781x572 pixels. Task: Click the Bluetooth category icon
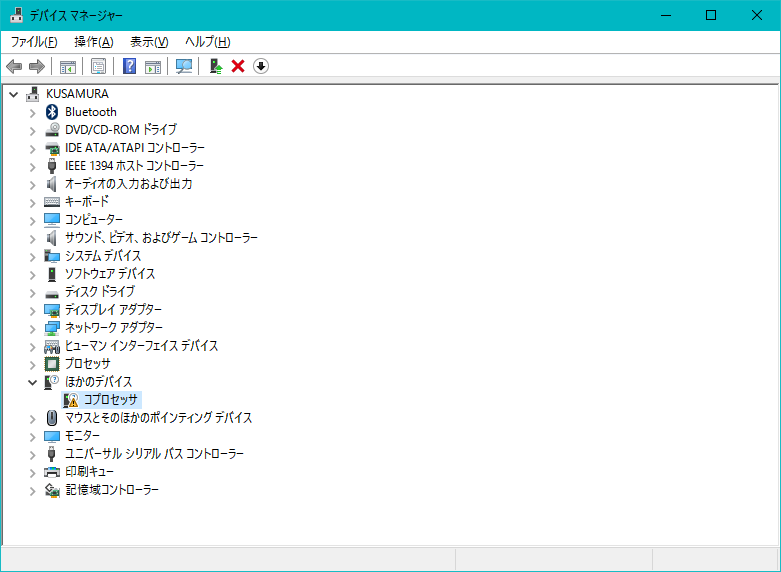52,112
